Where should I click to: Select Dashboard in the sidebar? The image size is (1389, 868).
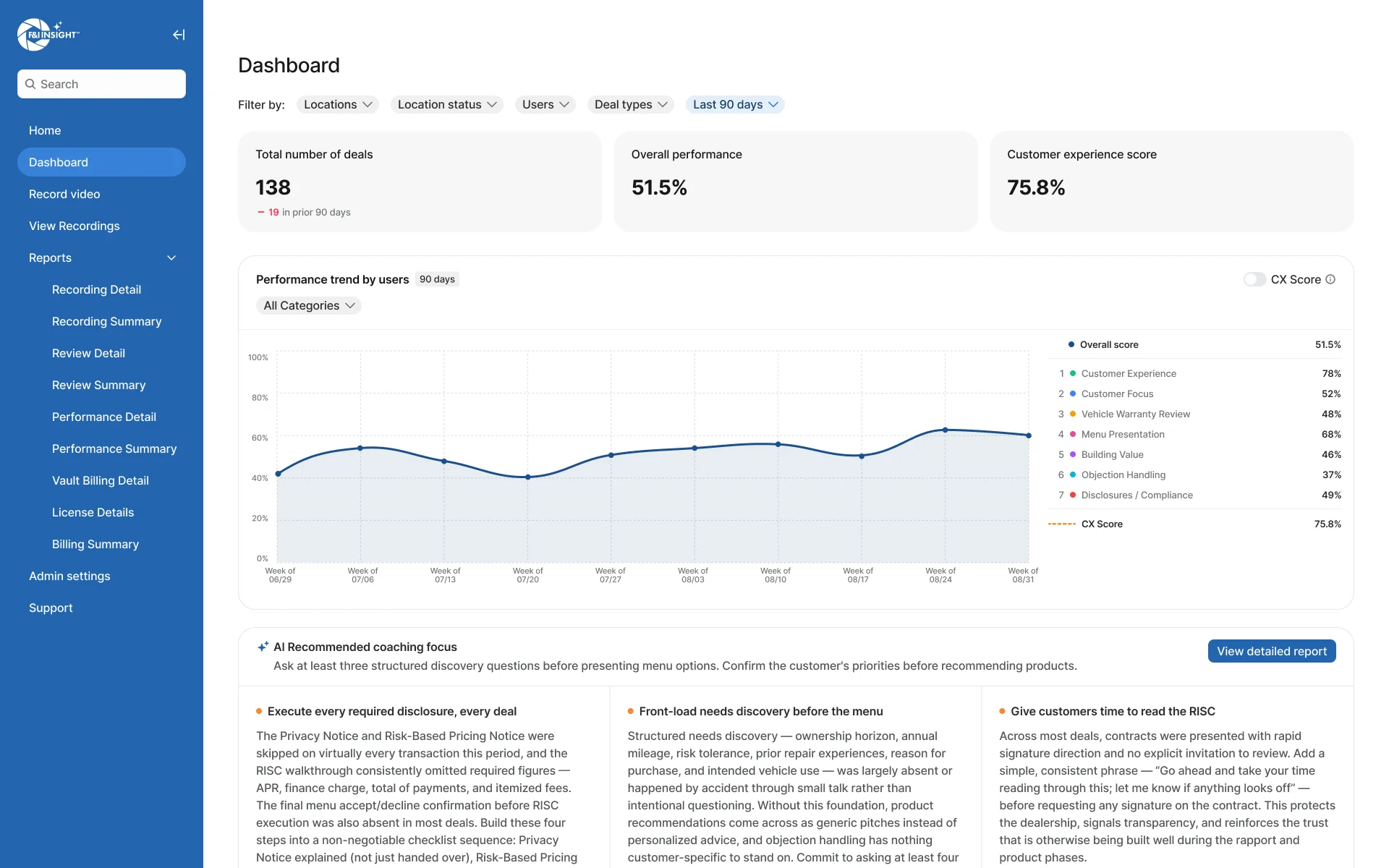click(101, 162)
